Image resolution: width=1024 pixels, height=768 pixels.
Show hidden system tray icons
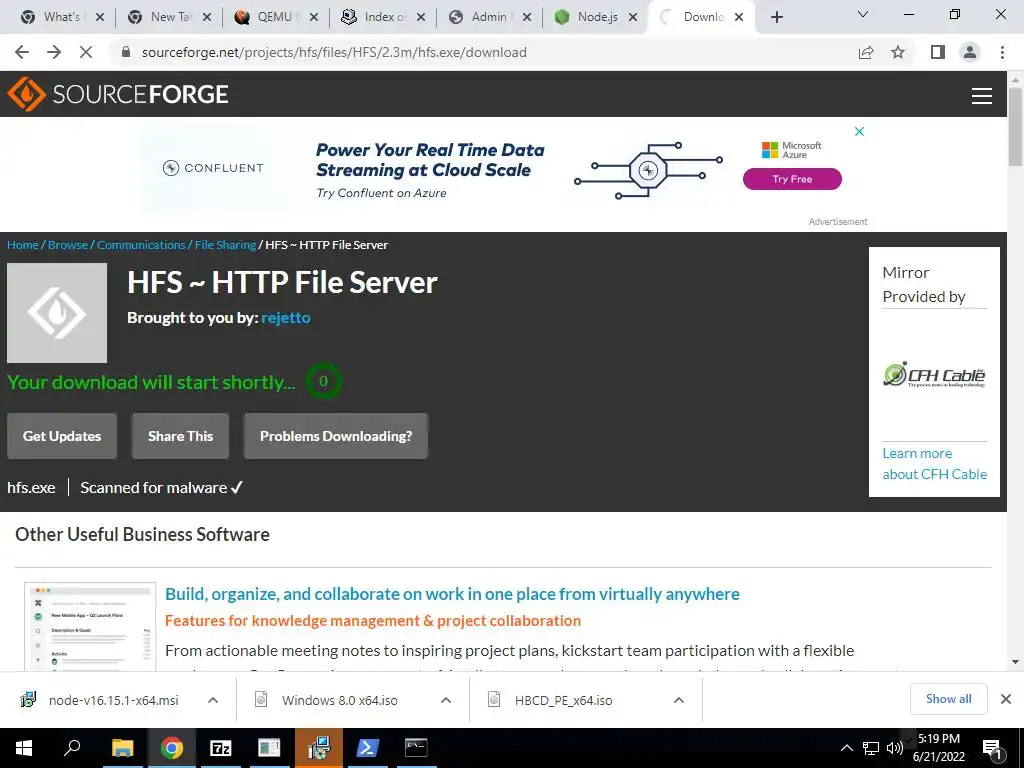(x=846, y=748)
